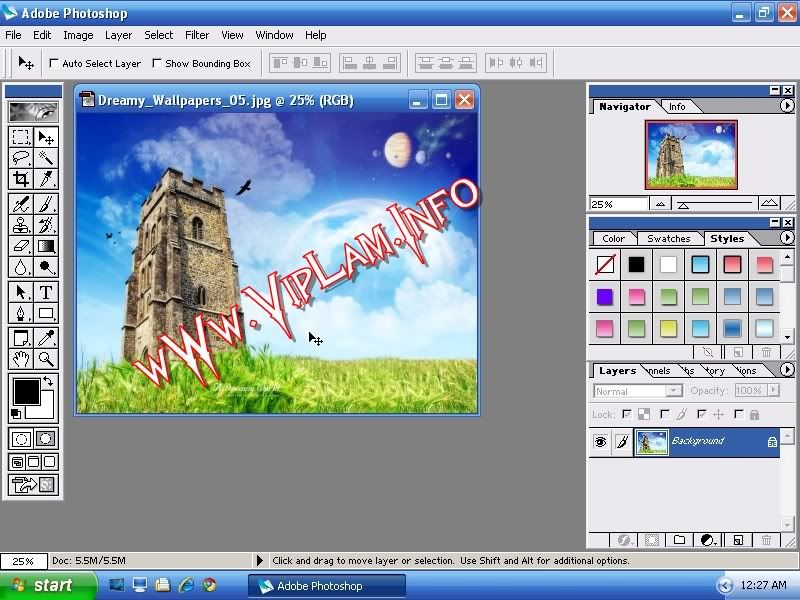Reset to default foreground and background colors
The height and width of the screenshot is (600, 800).
pyautogui.click(x=16, y=414)
